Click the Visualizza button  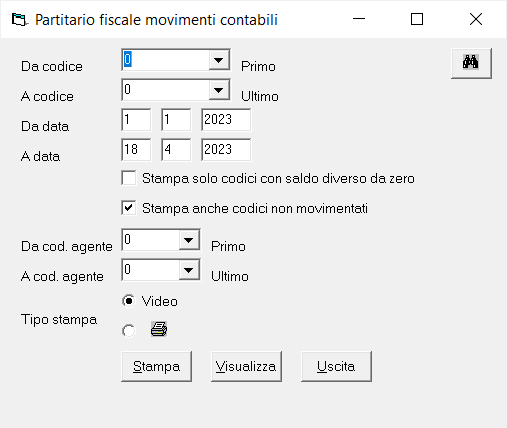click(x=246, y=366)
